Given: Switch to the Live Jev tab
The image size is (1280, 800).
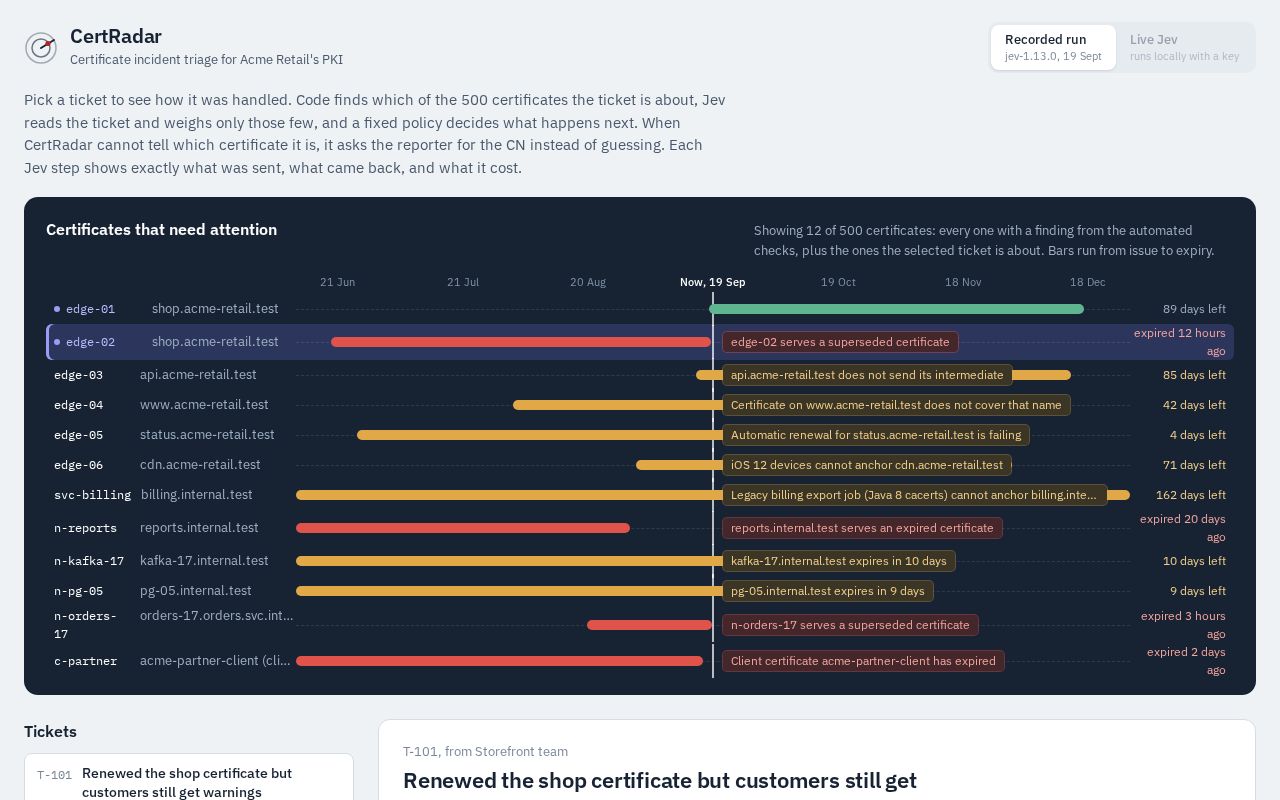Looking at the screenshot, I should tap(1184, 47).
